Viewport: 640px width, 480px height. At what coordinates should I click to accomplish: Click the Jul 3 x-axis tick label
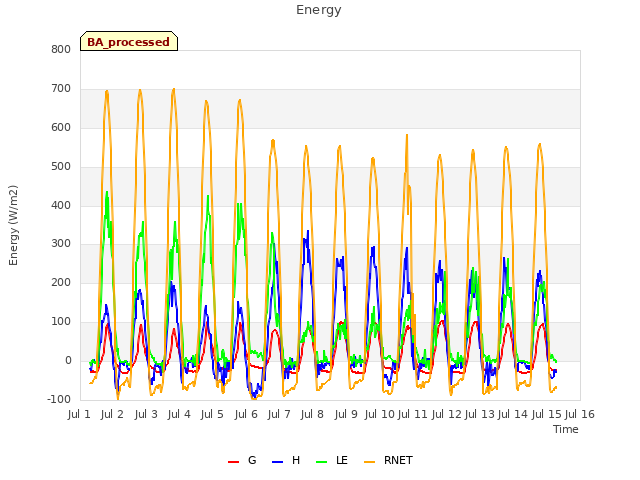tap(146, 414)
